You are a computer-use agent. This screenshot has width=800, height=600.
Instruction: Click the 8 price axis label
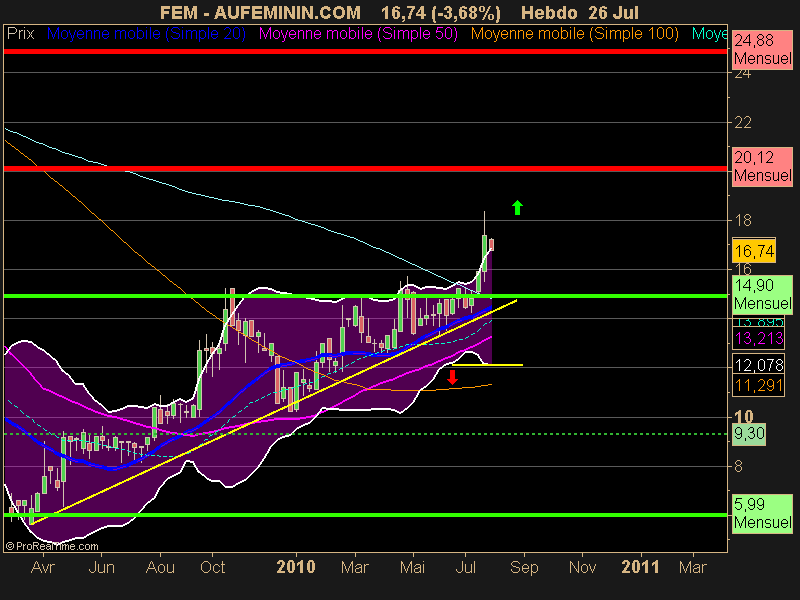(x=738, y=466)
